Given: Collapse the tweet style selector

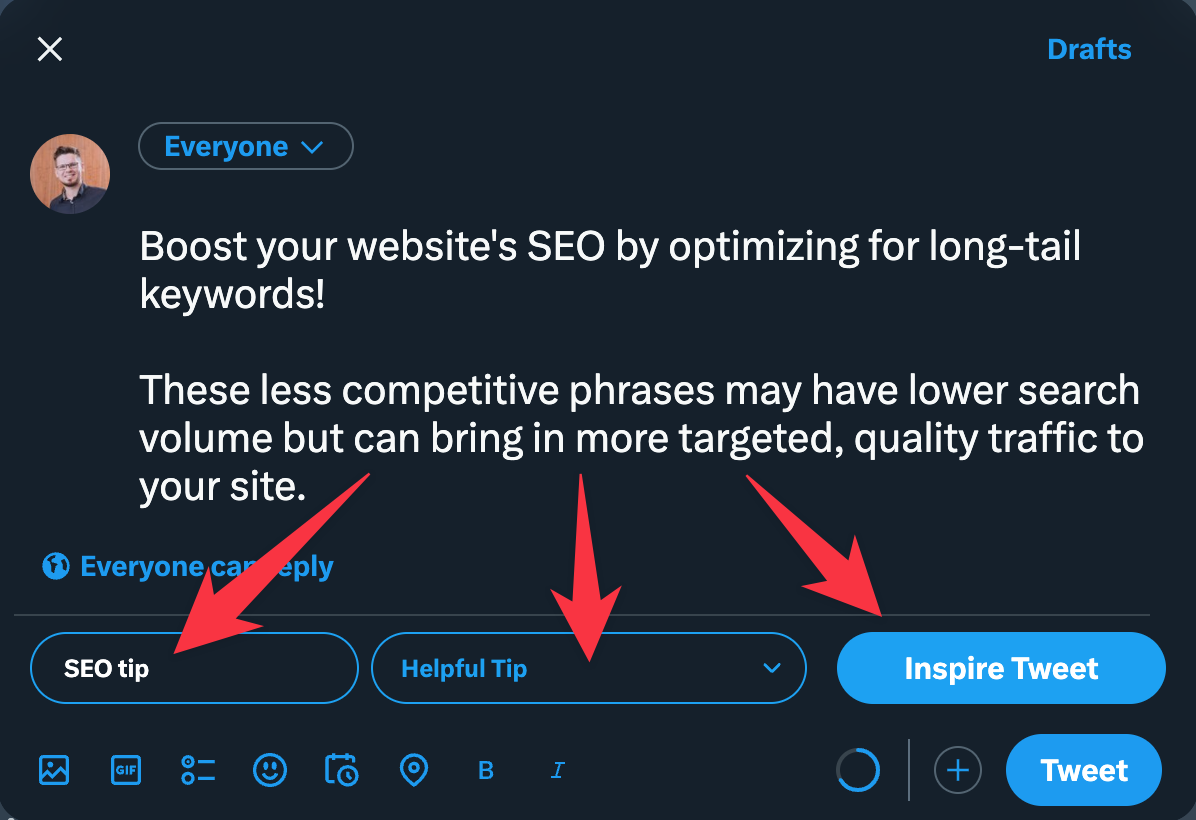Looking at the screenshot, I should click(x=770, y=668).
